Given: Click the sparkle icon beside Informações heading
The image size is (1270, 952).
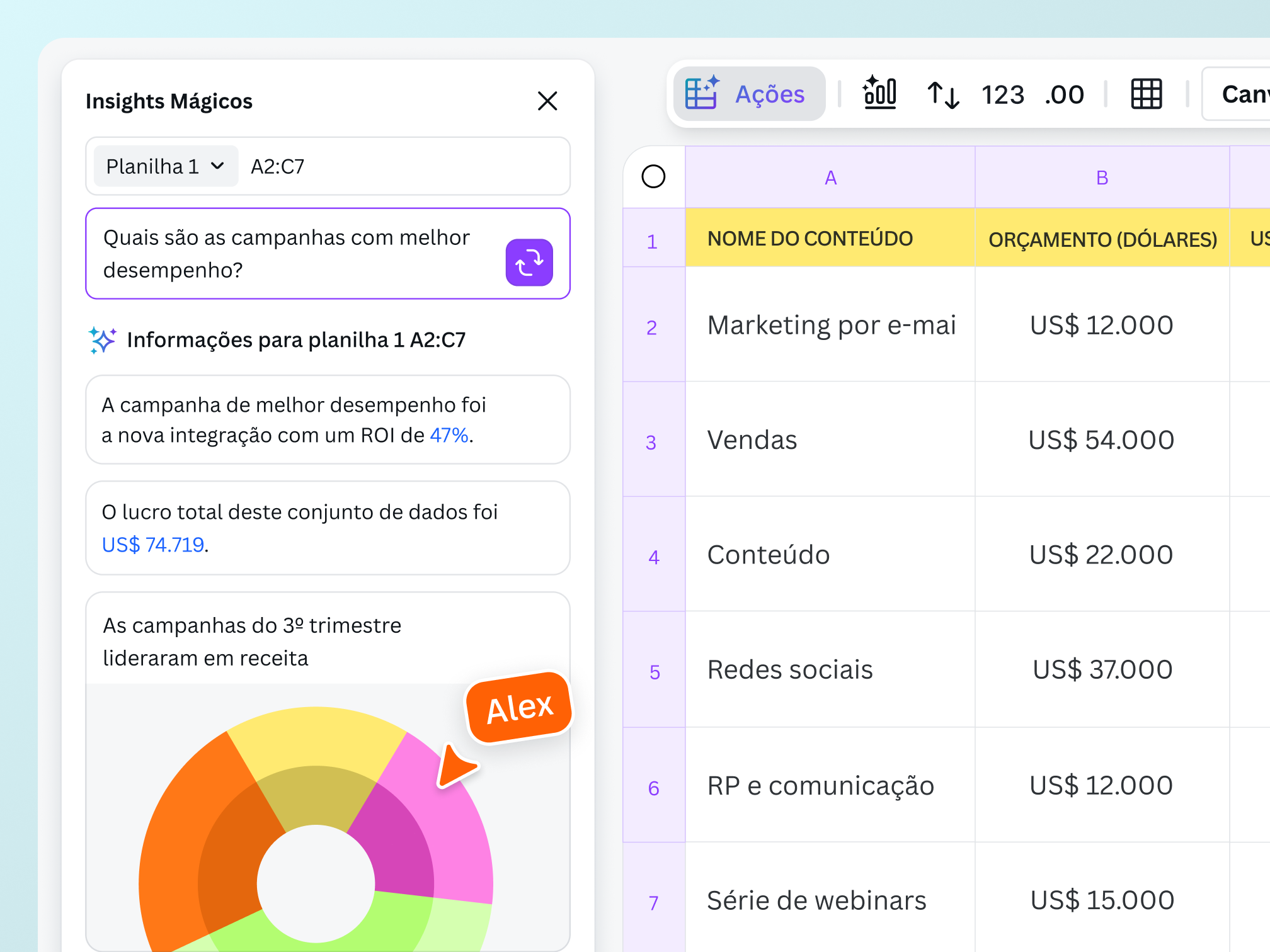Looking at the screenshot, I should [x=102, y=340].
